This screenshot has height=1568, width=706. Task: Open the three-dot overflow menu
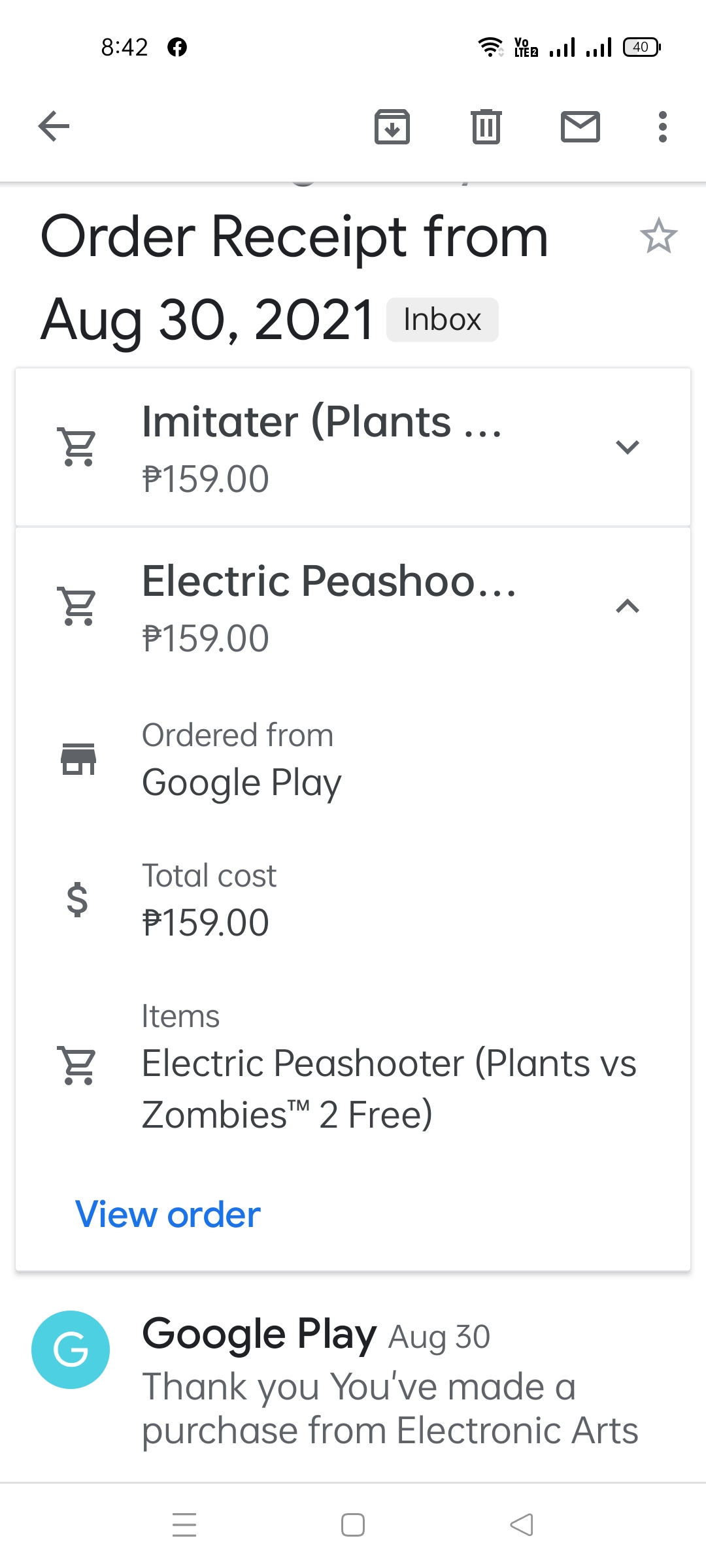pos(662,126)
